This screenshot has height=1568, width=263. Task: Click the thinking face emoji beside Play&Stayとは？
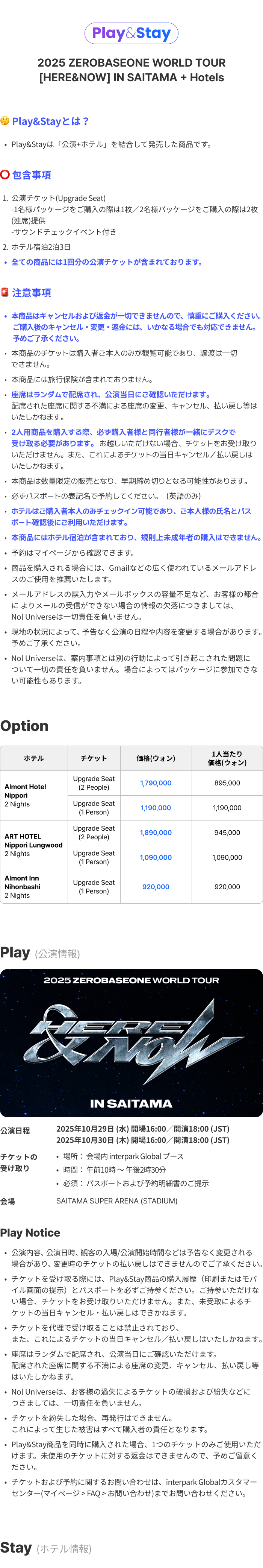pyautogui.click(x=5, y=120)
